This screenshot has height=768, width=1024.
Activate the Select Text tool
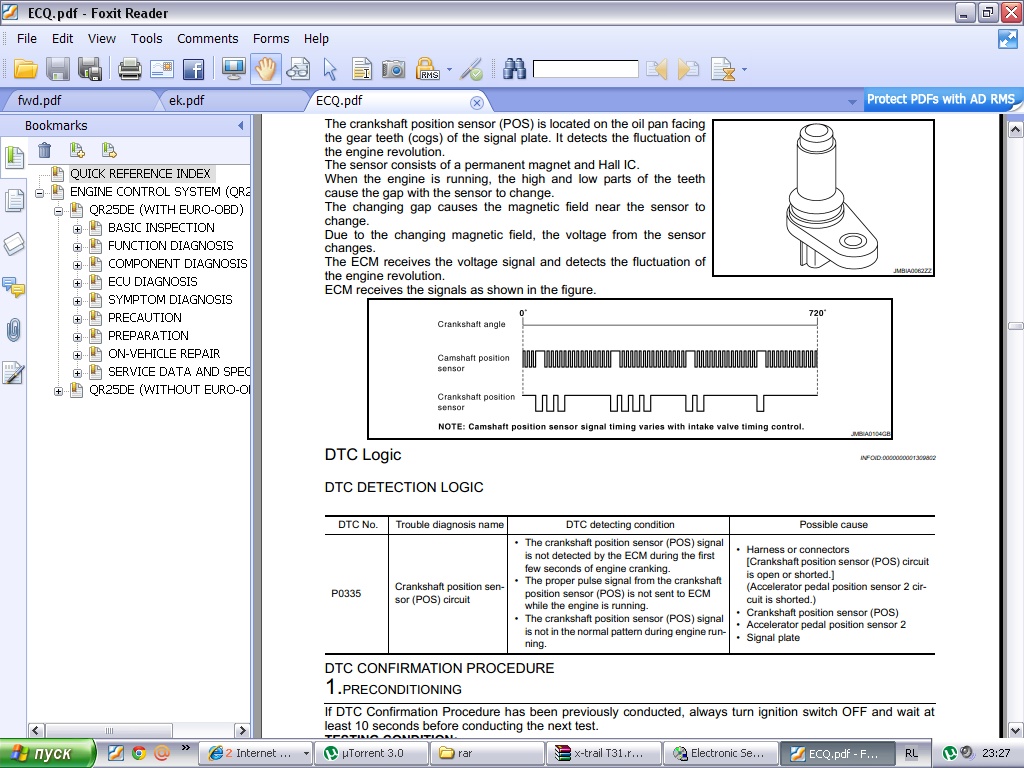coord(361,69)
